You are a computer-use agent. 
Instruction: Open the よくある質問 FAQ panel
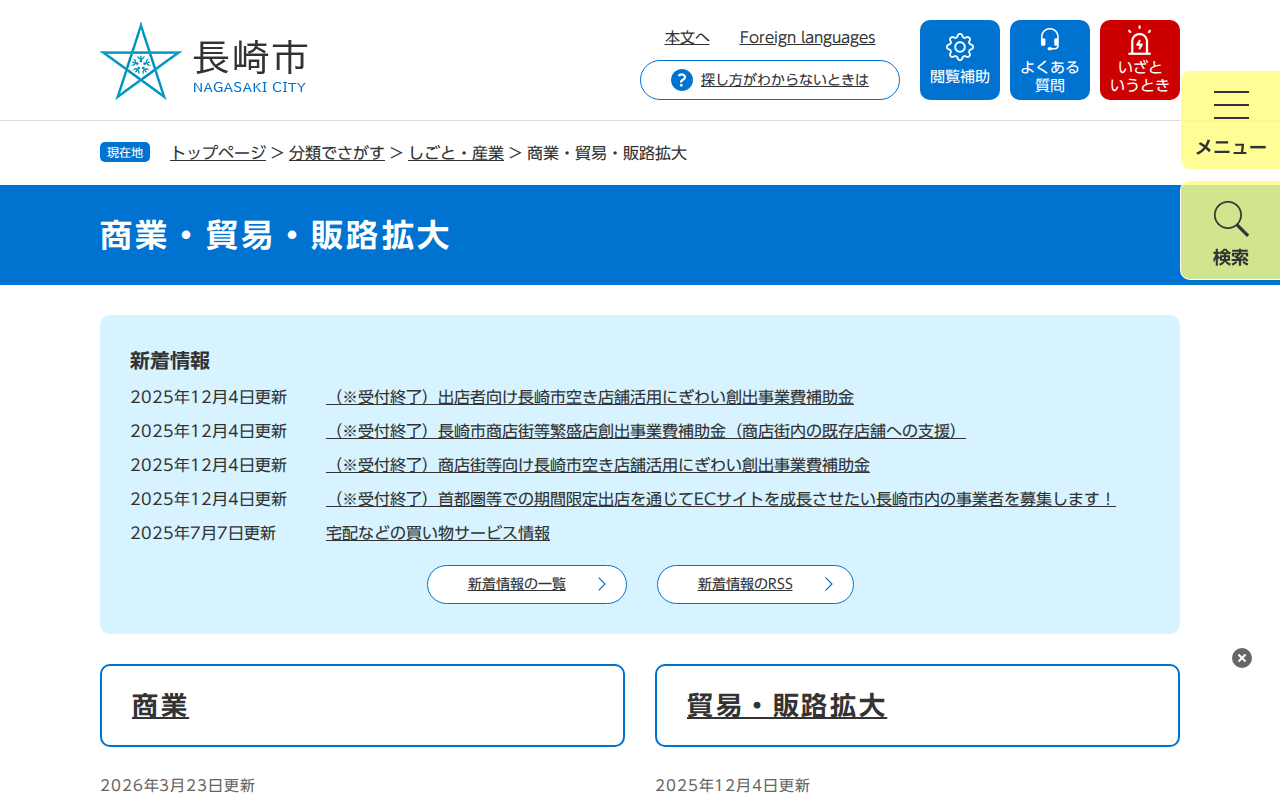[1049, 59]
